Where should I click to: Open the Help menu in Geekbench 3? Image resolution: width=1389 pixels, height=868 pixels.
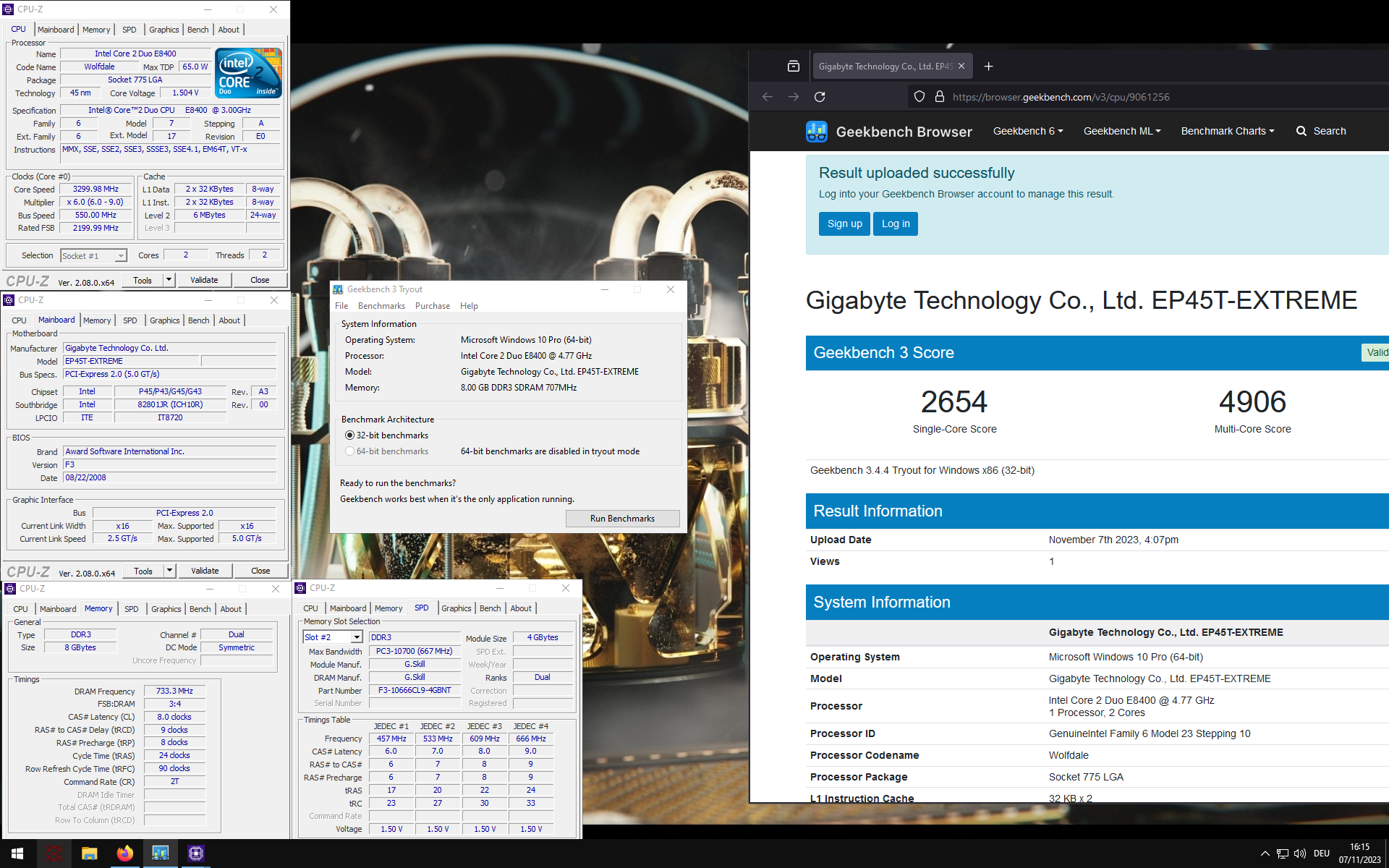pyautogui.click(x=469, y=306)
